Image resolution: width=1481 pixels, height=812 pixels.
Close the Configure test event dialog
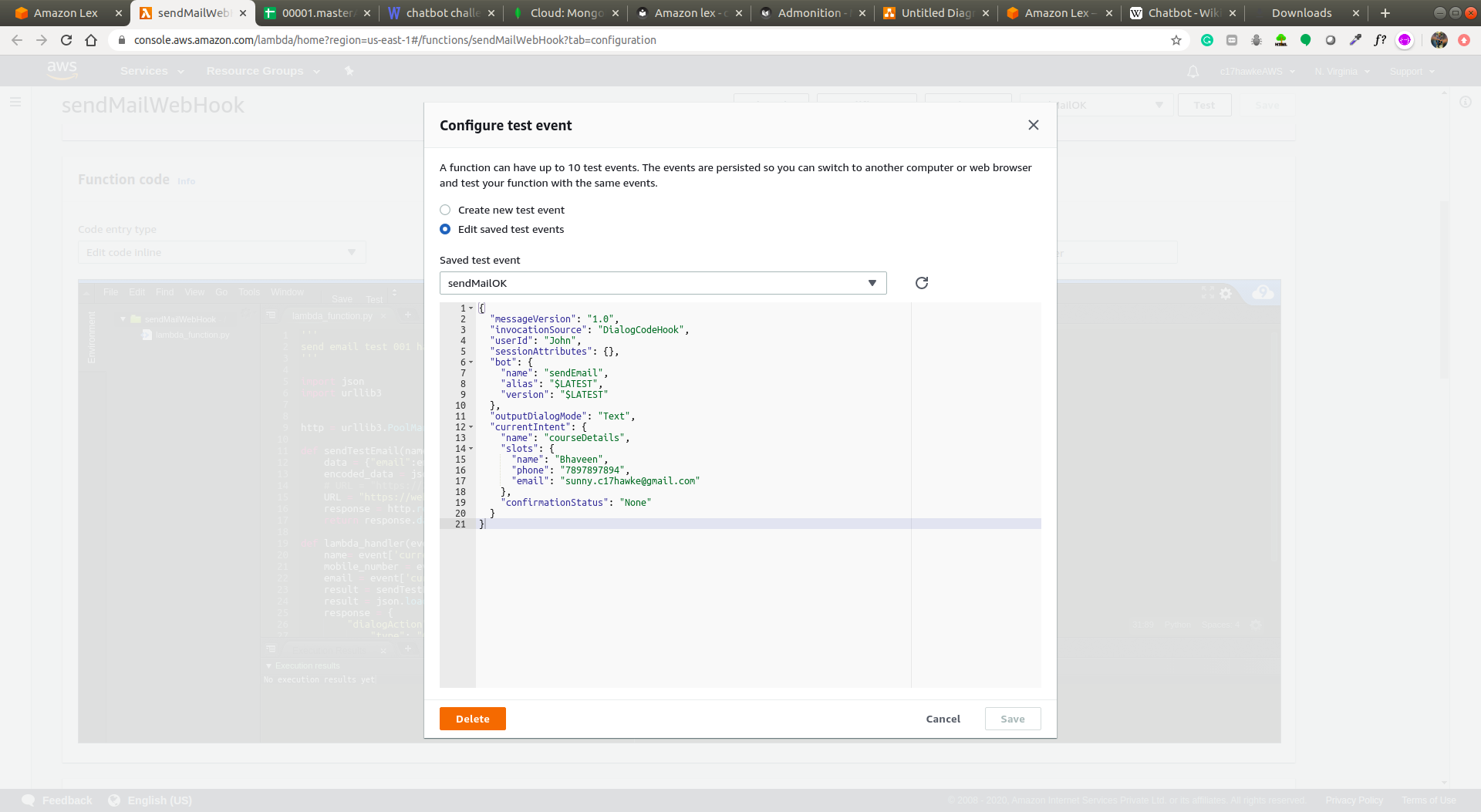(1034, 125)
